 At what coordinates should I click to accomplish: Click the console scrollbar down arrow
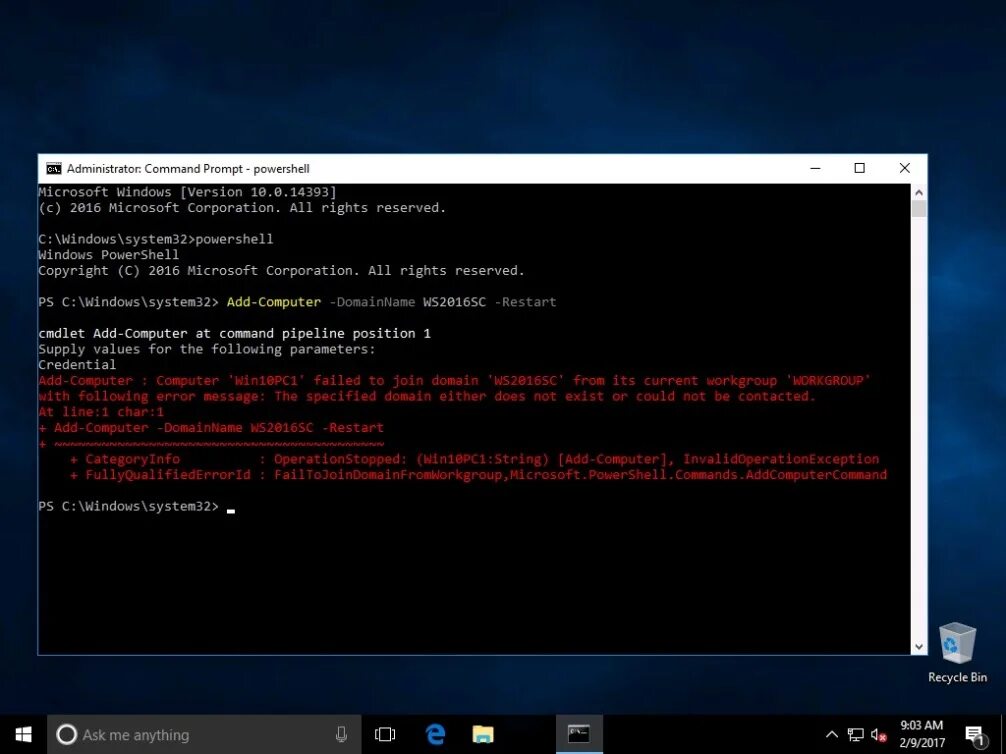click(919, 647)
